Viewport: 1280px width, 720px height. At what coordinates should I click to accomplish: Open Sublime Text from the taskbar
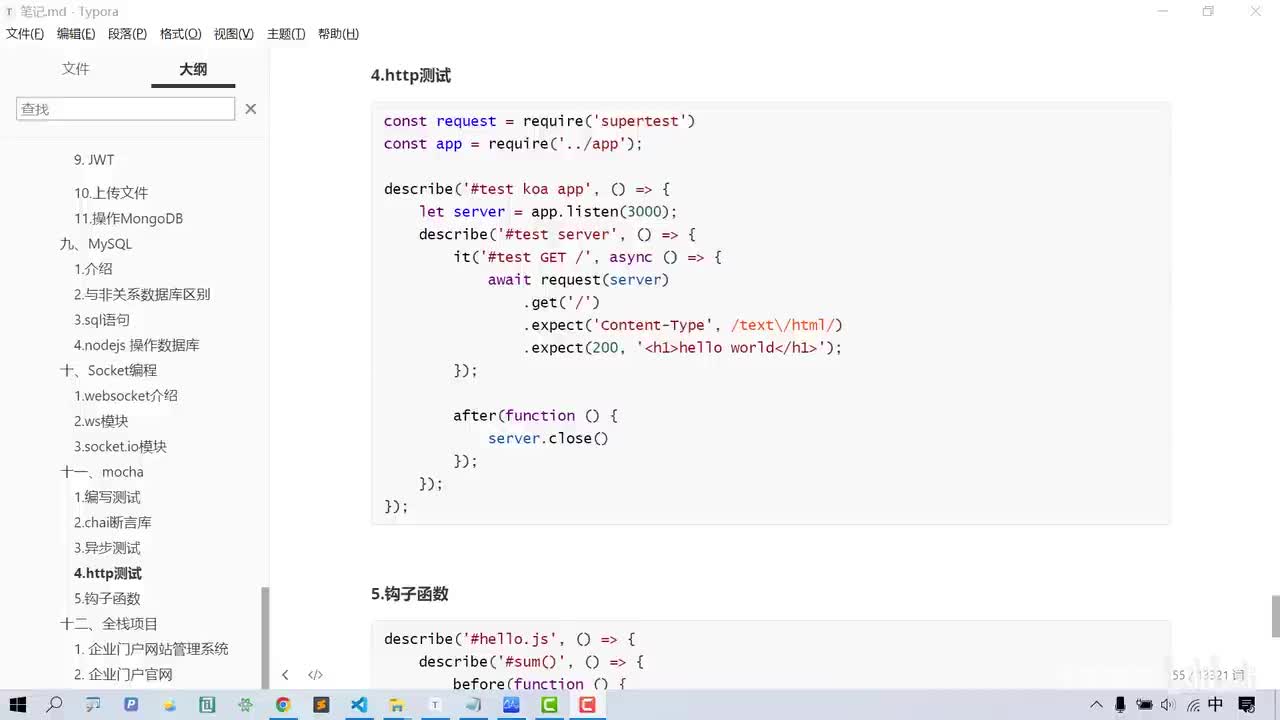point(321,705)
